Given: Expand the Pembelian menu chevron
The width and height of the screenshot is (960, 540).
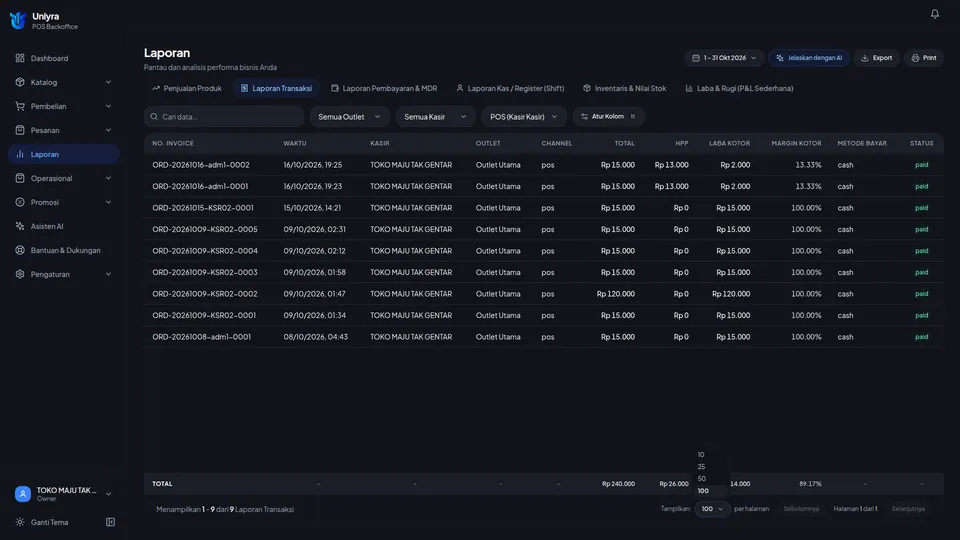Looking at the screenshot, I should (x=108, y=106).
